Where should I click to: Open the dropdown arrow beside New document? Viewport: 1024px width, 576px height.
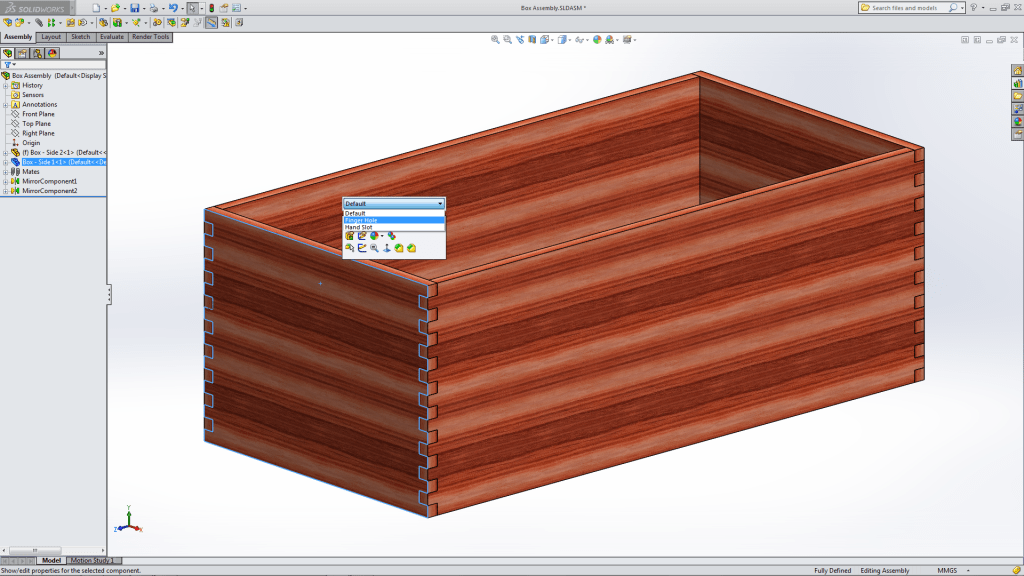(x=106, y=8)
